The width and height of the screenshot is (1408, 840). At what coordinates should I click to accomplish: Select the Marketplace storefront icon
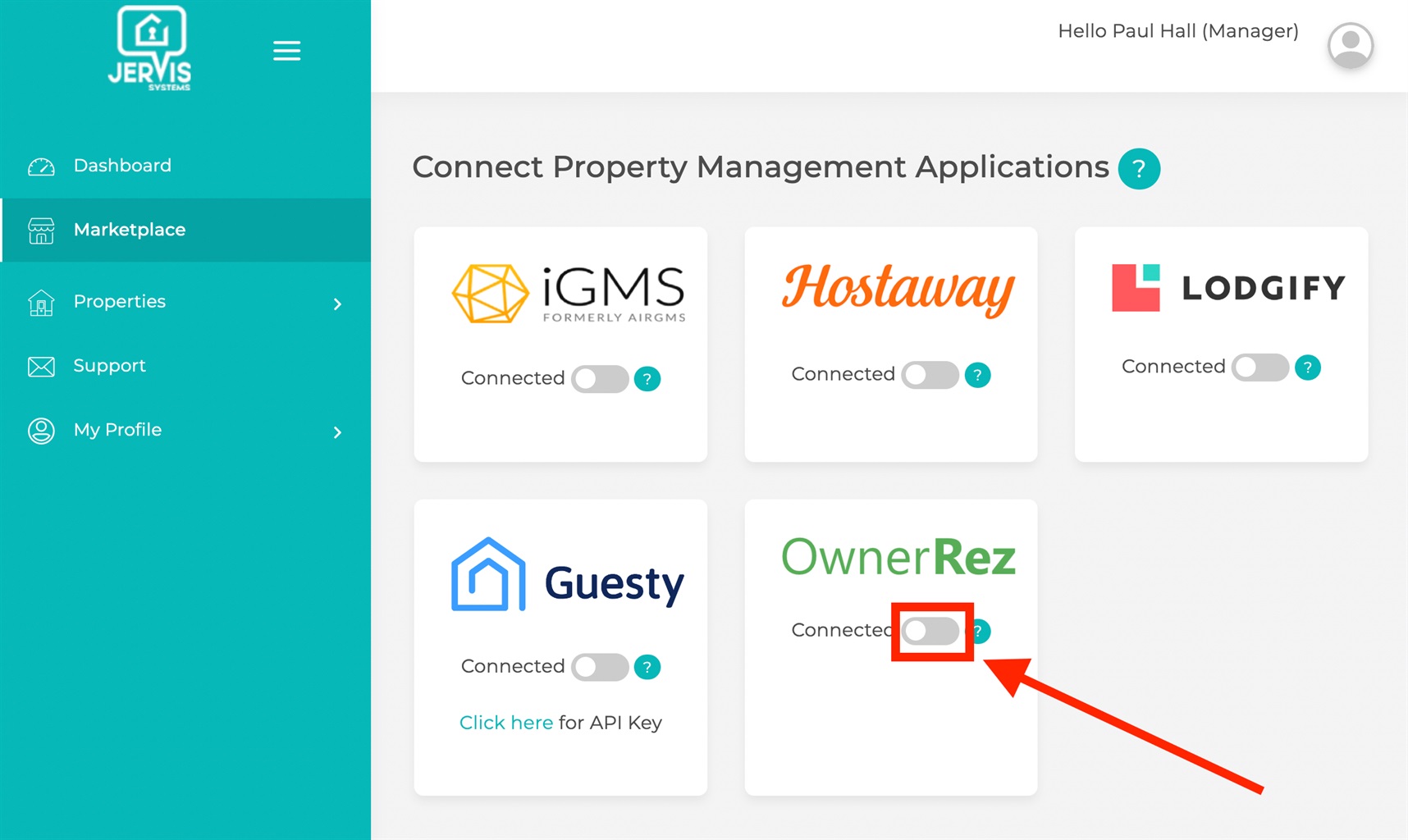(x=40, y=230)
